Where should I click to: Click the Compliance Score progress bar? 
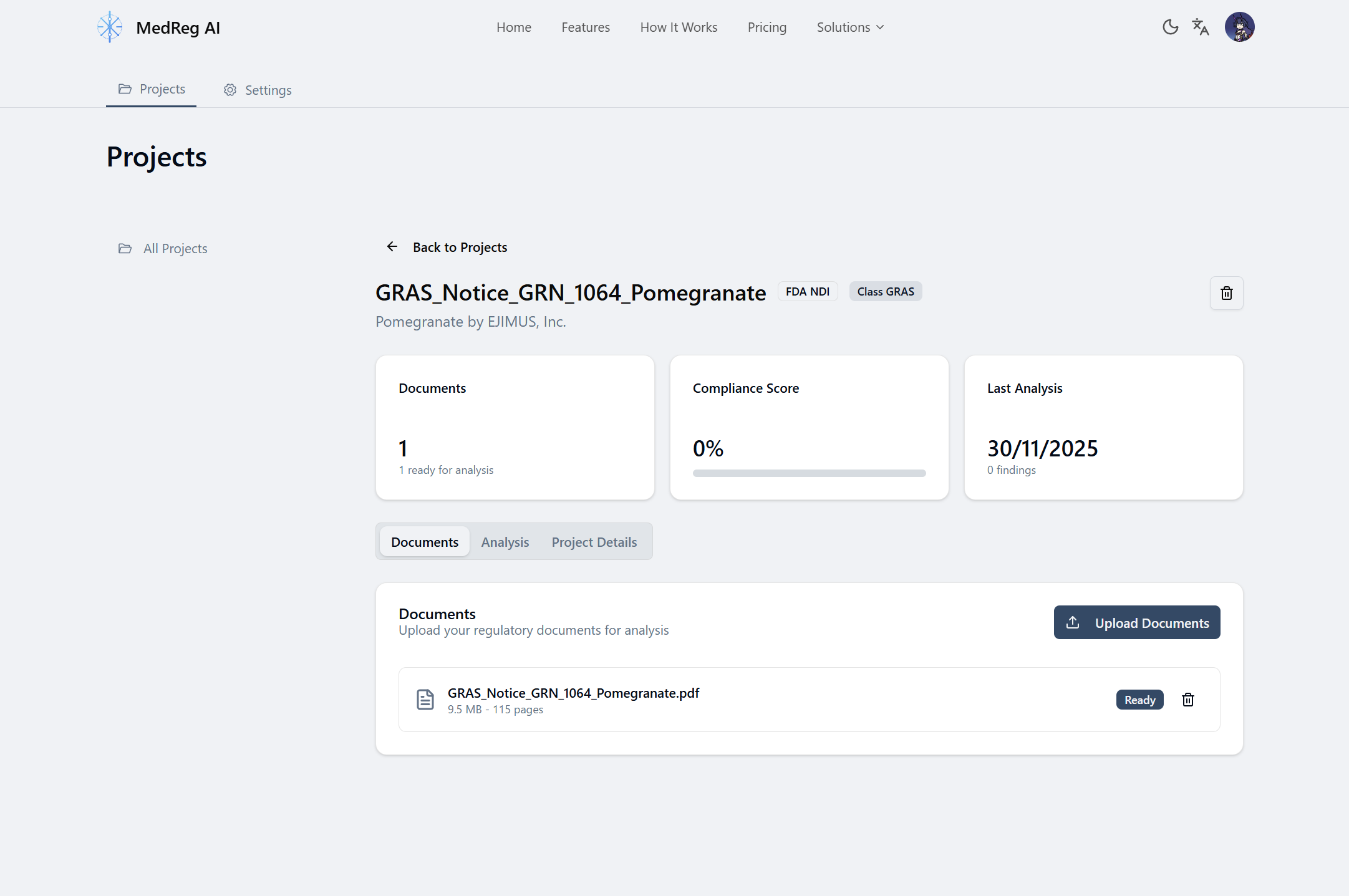pyautogui.click(x=809, y=473)
